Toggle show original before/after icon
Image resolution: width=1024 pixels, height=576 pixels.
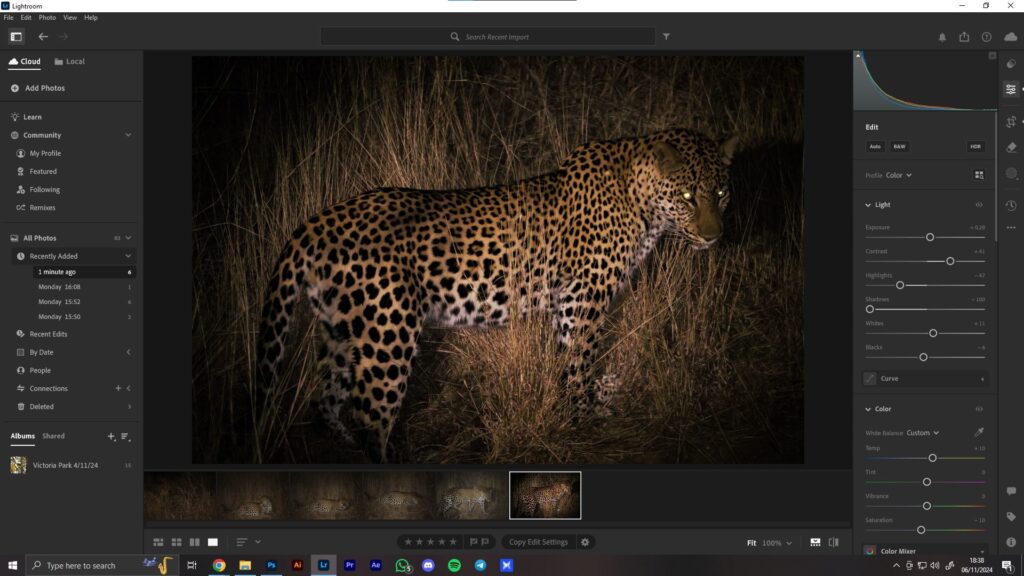(x=833, y=542)
